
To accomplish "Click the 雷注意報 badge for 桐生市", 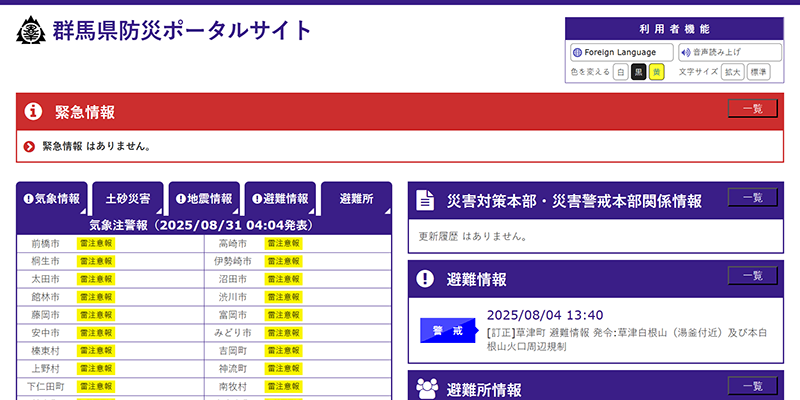I will coord(96,261).
